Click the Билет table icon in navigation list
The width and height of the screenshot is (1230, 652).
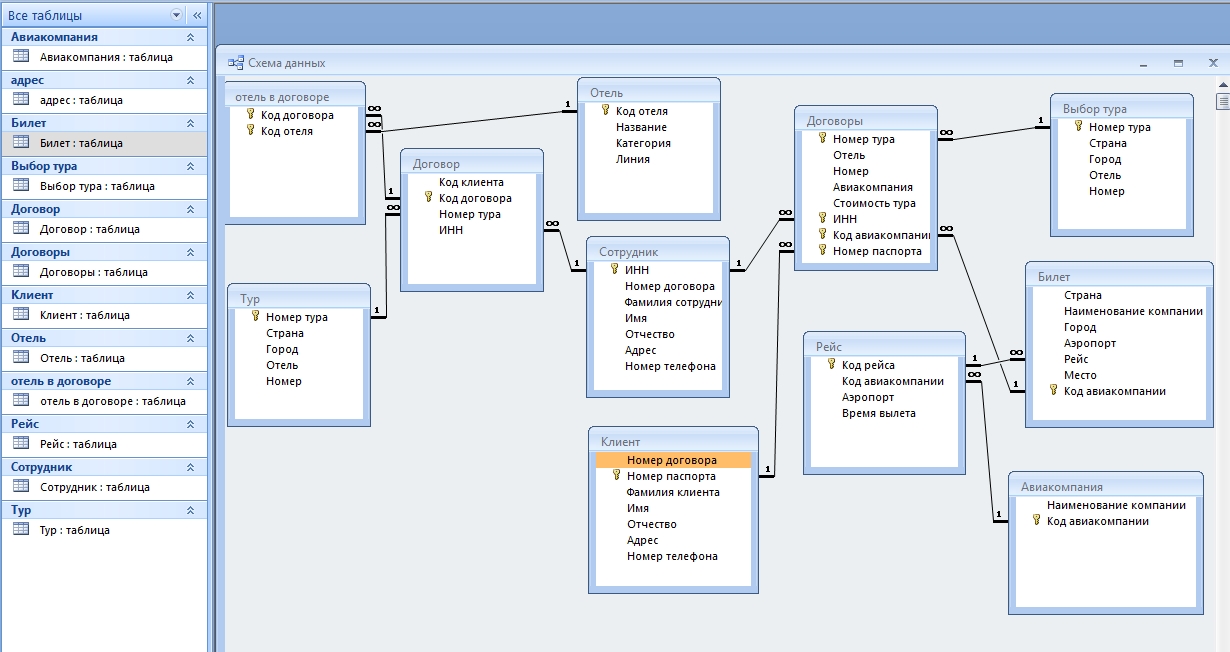click(21, 143)
